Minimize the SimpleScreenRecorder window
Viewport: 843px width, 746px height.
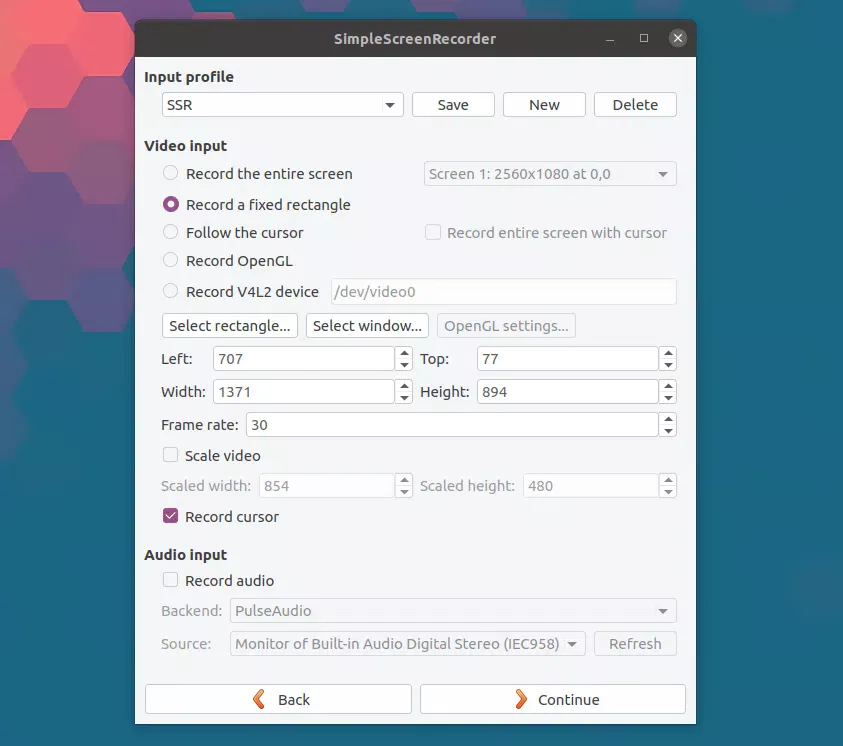click(x=610, y=39)
